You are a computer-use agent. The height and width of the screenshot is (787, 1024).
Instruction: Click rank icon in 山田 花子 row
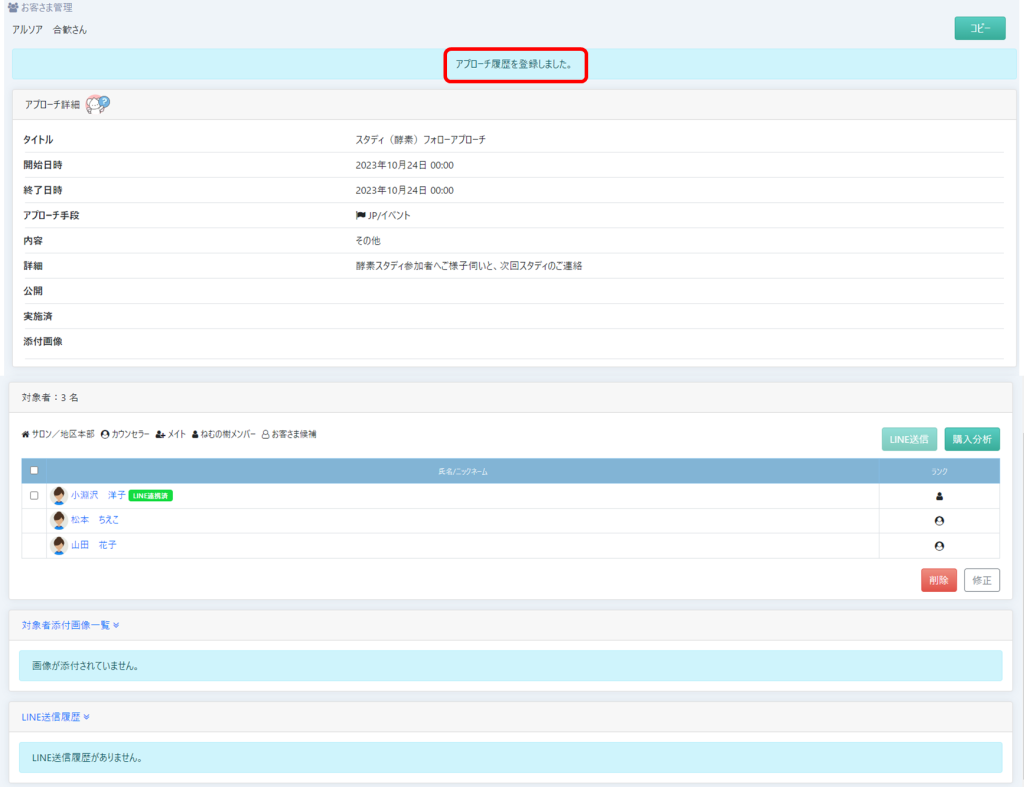pyautogui.click(x=939, y=546)
